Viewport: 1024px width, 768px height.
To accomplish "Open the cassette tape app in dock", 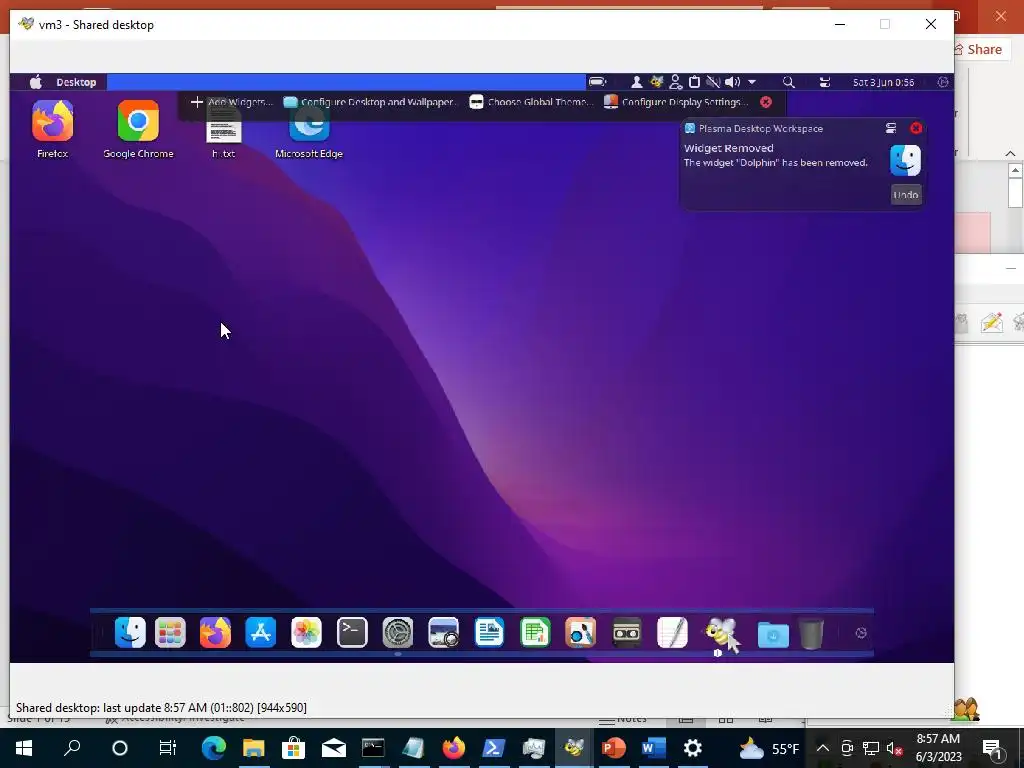I will pyautogui.click(x=627, y=632).
